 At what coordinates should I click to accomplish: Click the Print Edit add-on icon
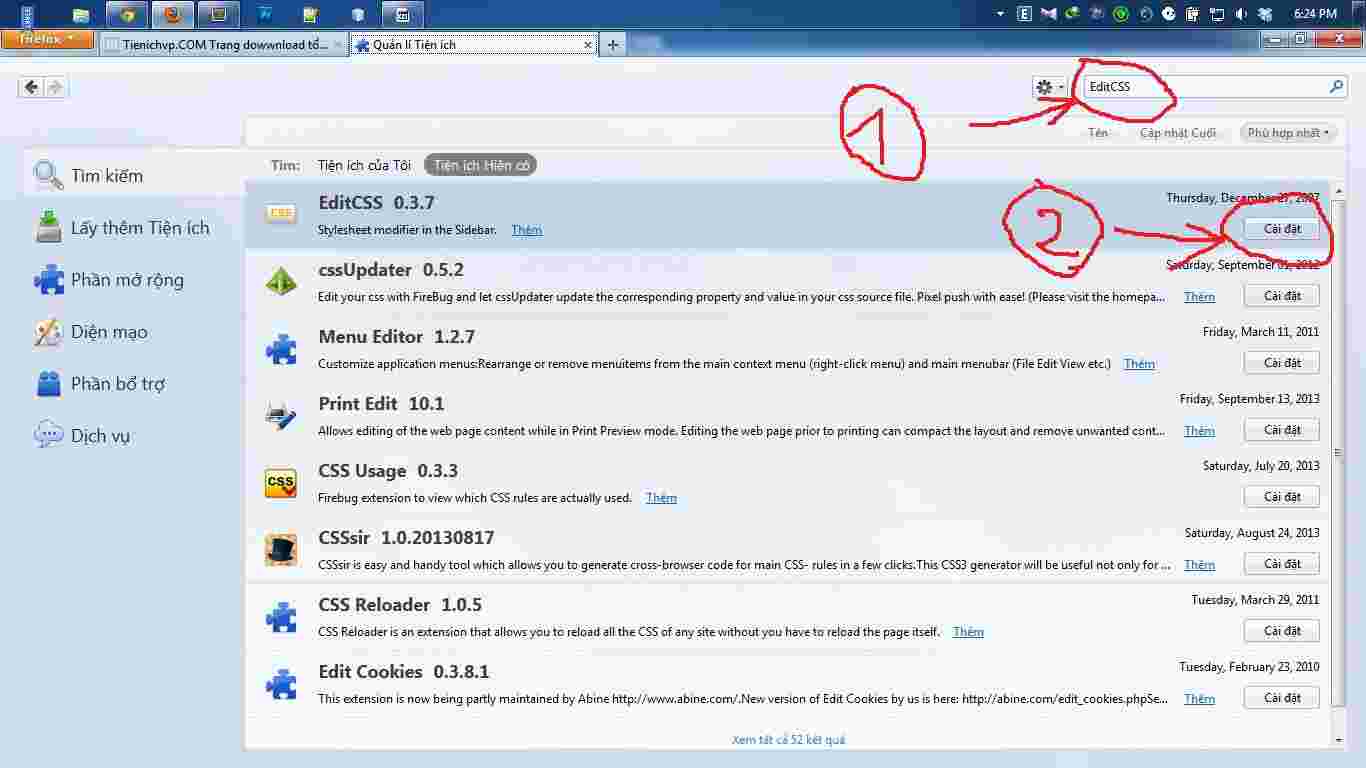coord(281,416)
